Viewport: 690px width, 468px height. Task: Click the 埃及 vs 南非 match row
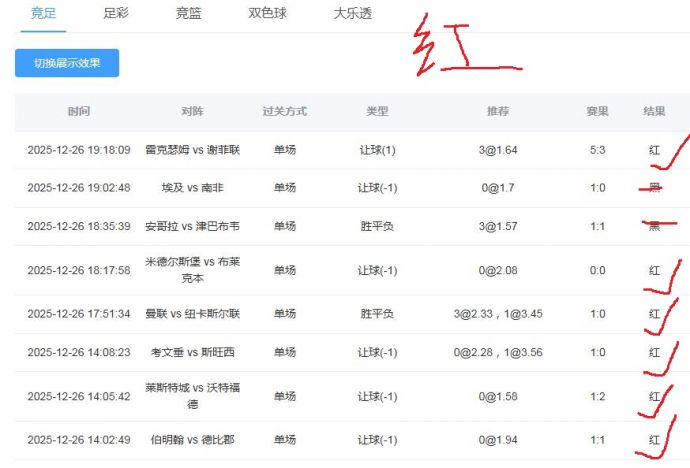click(193, 188)
